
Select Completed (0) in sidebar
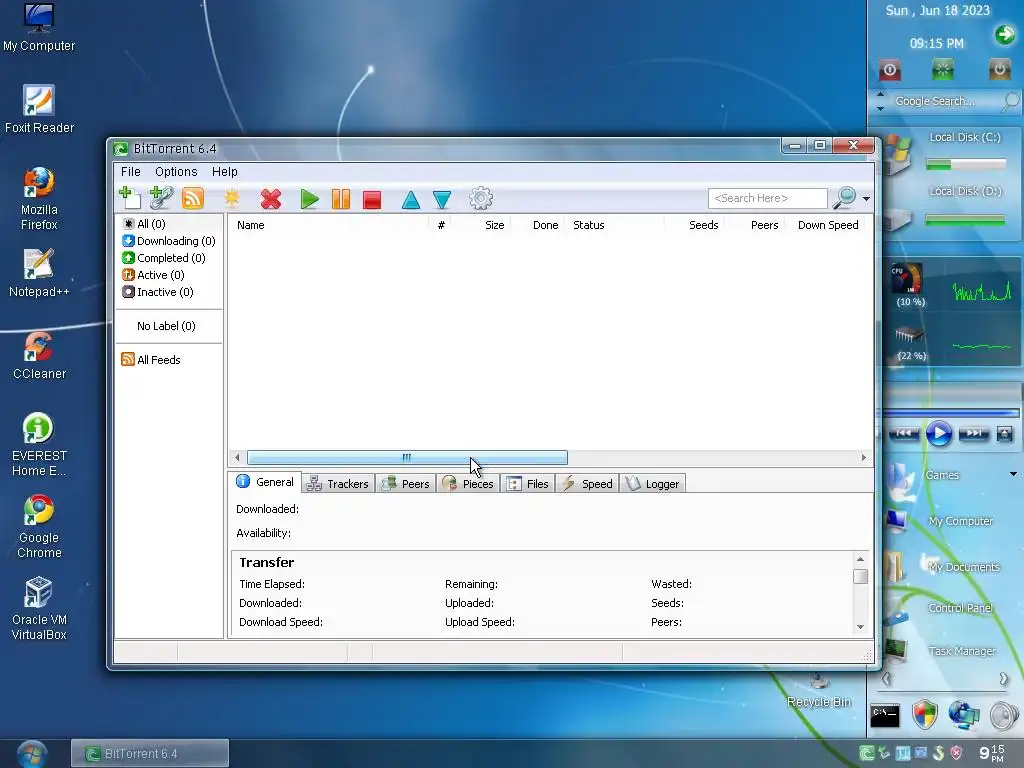coord(164,258)
